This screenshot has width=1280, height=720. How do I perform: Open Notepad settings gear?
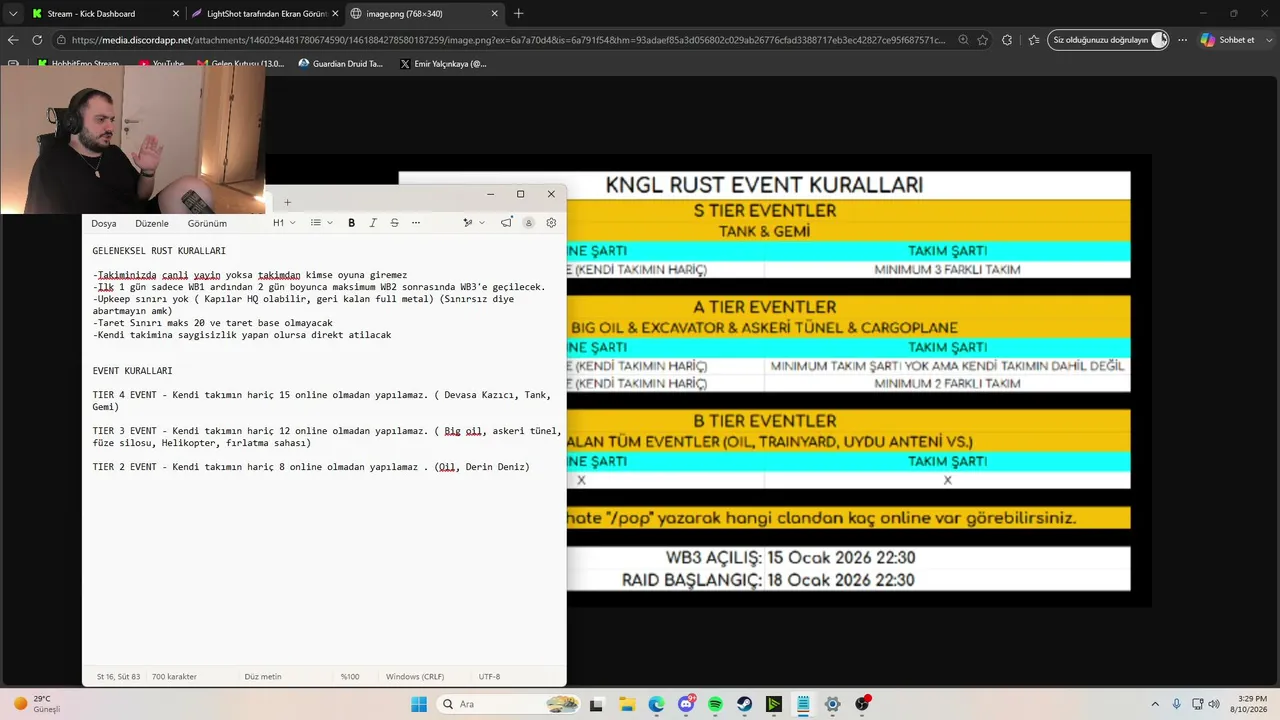coord(551,223)
